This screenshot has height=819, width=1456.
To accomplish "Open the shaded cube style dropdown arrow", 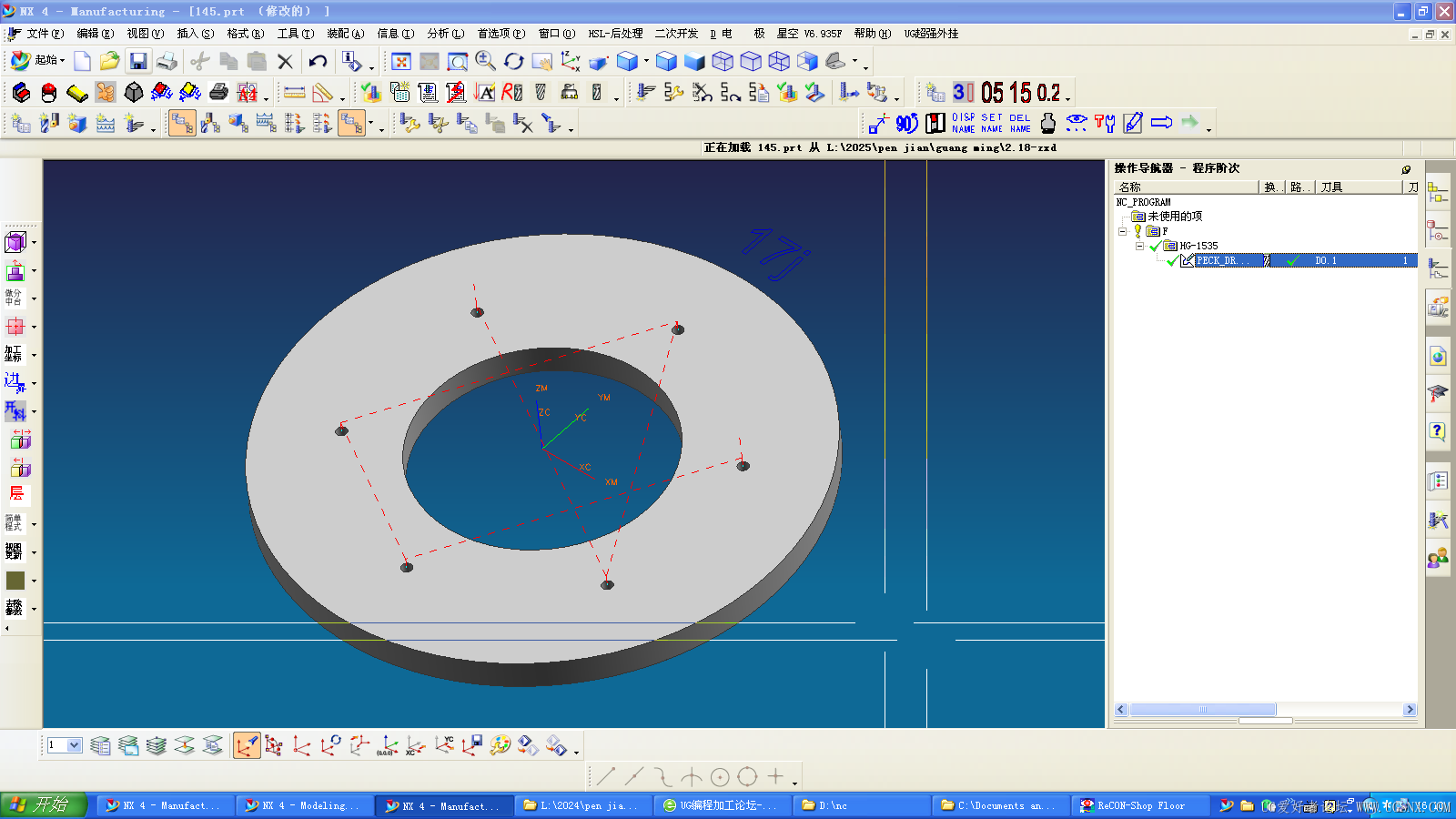I will pyautogui.click(x=646, y=61).
